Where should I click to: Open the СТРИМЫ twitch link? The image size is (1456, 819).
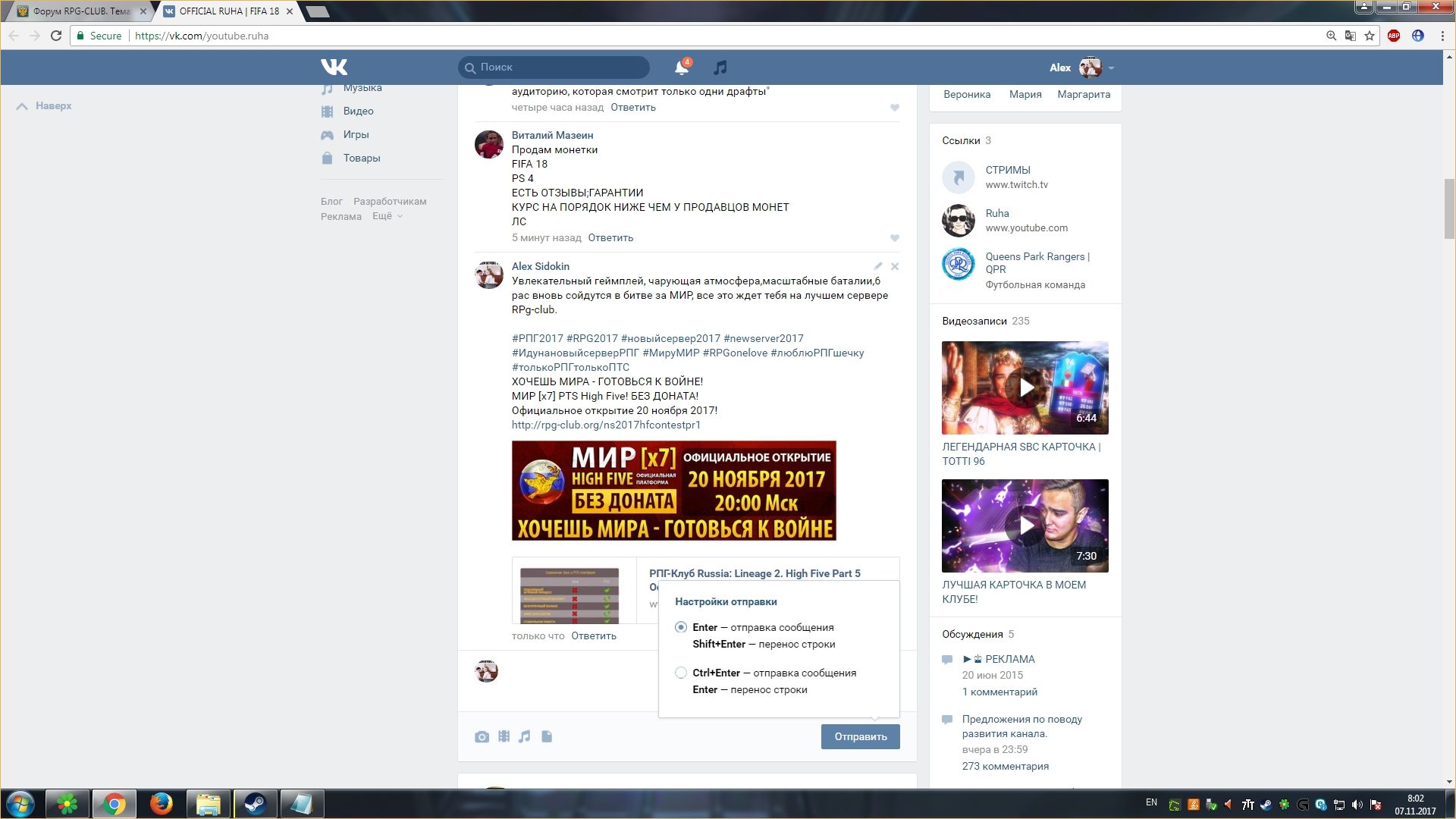coord(1008,170)
